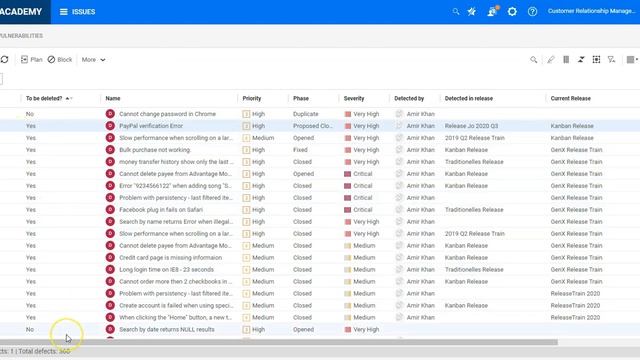
Task: Select Duplicate phase in Cannot change password row
Action: point(305,114)
